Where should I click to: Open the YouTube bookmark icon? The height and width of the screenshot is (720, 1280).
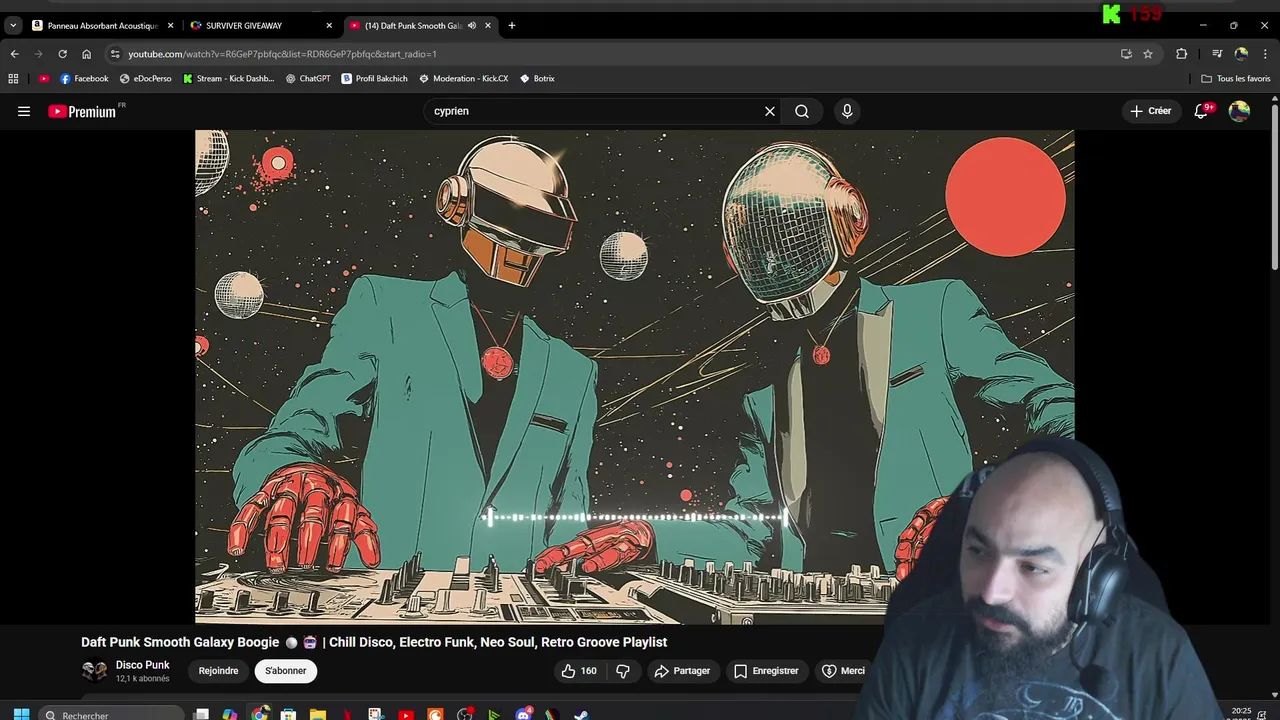43,78
